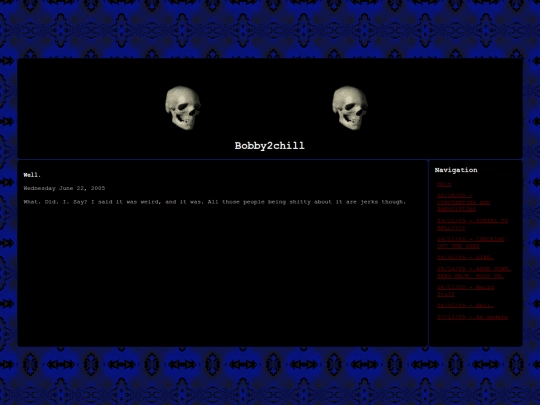This screenshot has width=540, height=405.
Task: Open the PORTAL TO HELL entry link
Action: point(472,225)
